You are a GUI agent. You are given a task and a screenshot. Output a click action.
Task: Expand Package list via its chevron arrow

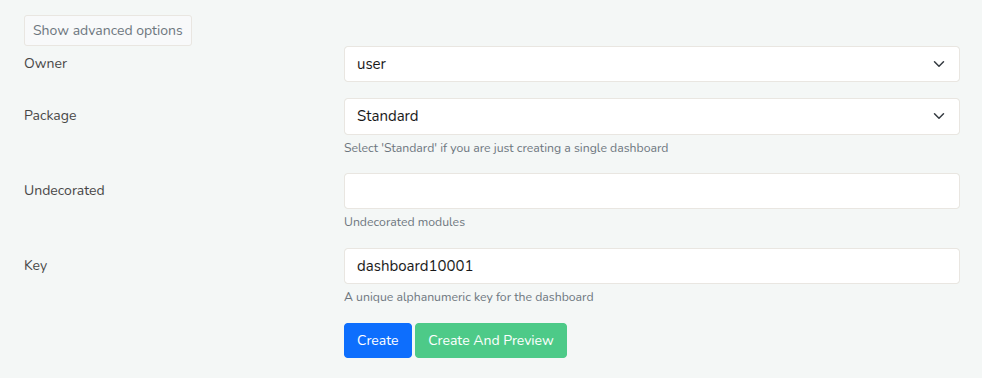pos(938,116)
